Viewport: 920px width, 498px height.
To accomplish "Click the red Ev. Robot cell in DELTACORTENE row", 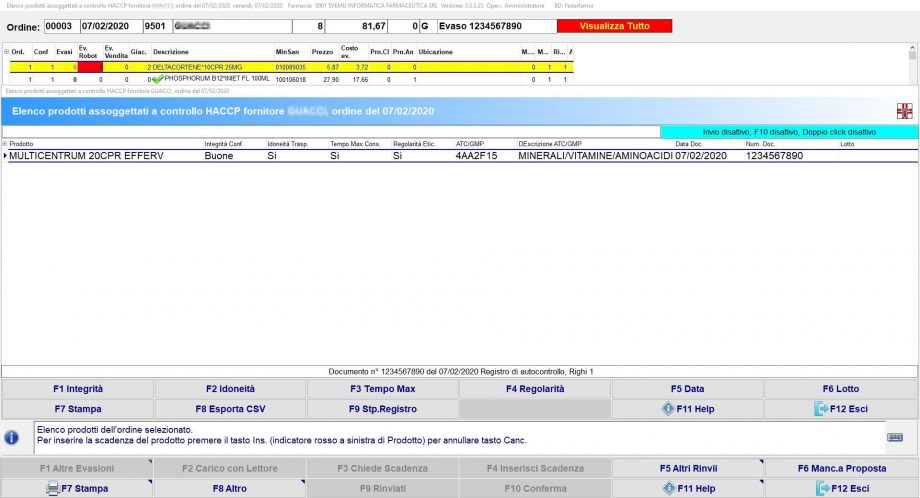I will tap(89, 67).
